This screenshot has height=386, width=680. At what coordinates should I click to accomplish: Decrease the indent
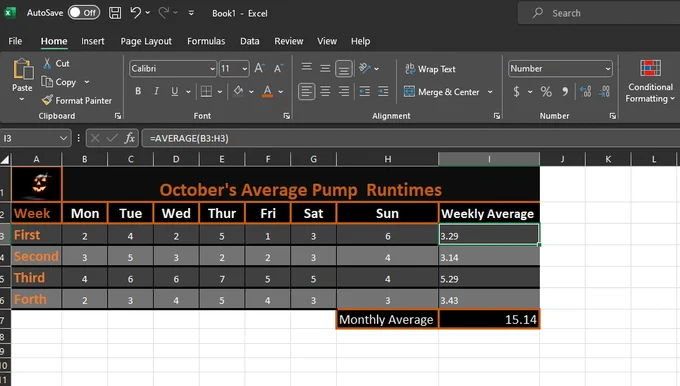pos(365,92)
